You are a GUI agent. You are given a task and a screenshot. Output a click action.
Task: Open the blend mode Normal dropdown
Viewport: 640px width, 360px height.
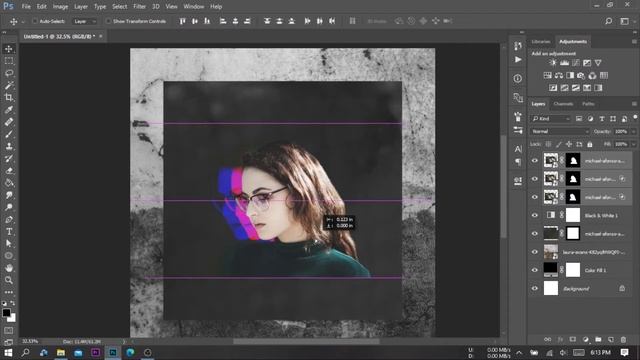[560, 131]
